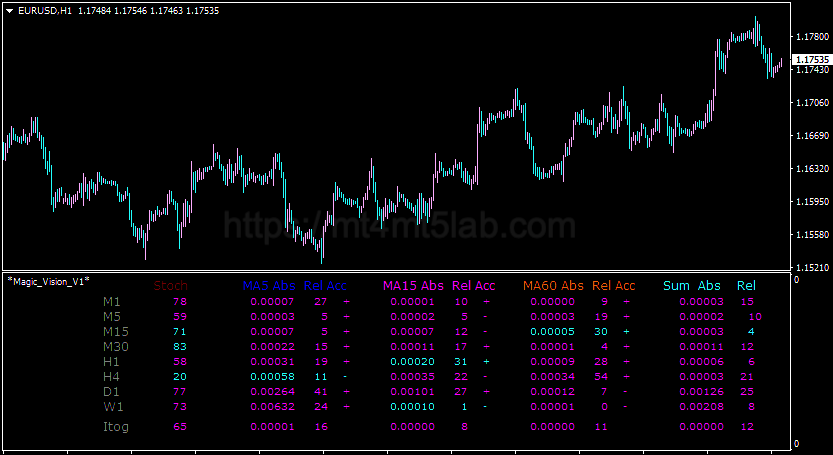Select the H4 timeframe row label
This screenshot has width=833, height=455.
[x=112, y=376]
